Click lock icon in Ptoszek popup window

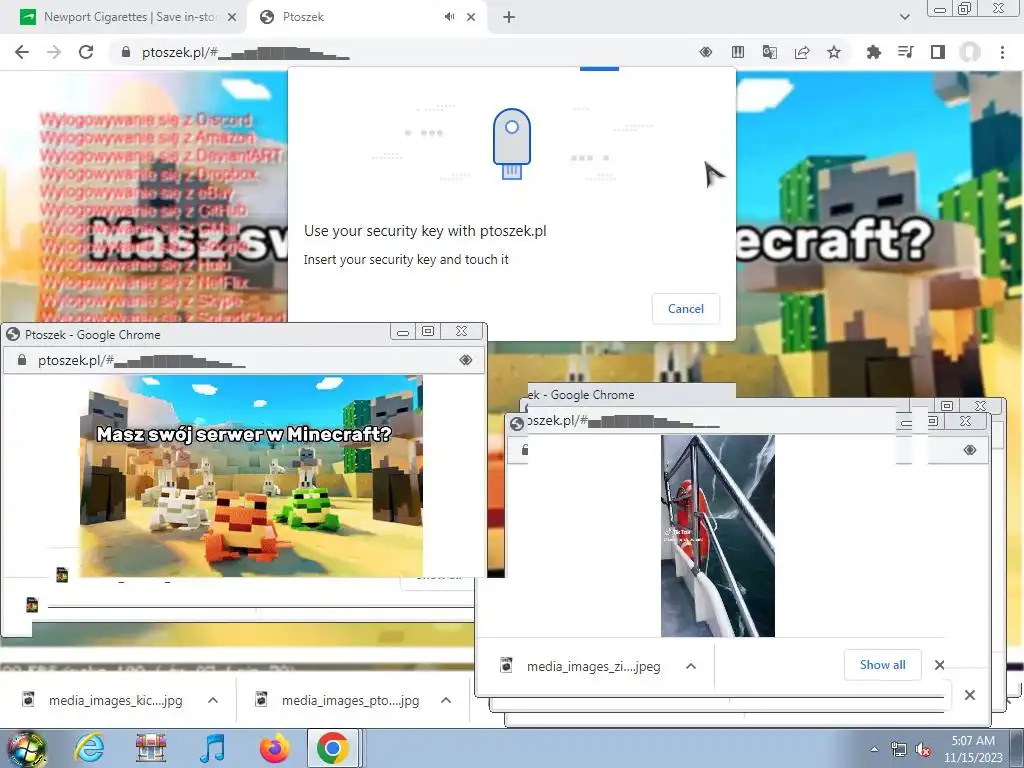pos(22,360)
